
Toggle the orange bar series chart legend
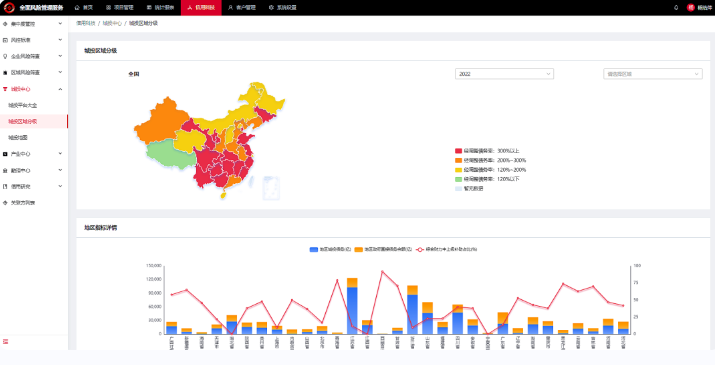[383, 250]
